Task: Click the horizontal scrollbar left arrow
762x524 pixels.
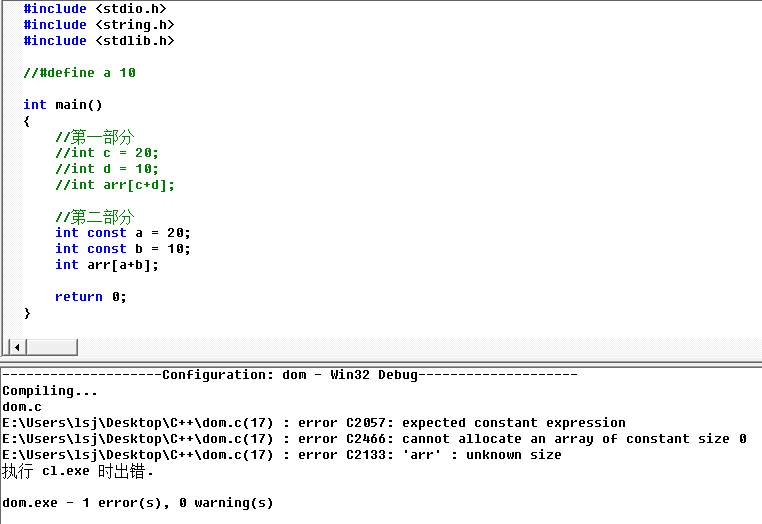Action: (17, 348)
